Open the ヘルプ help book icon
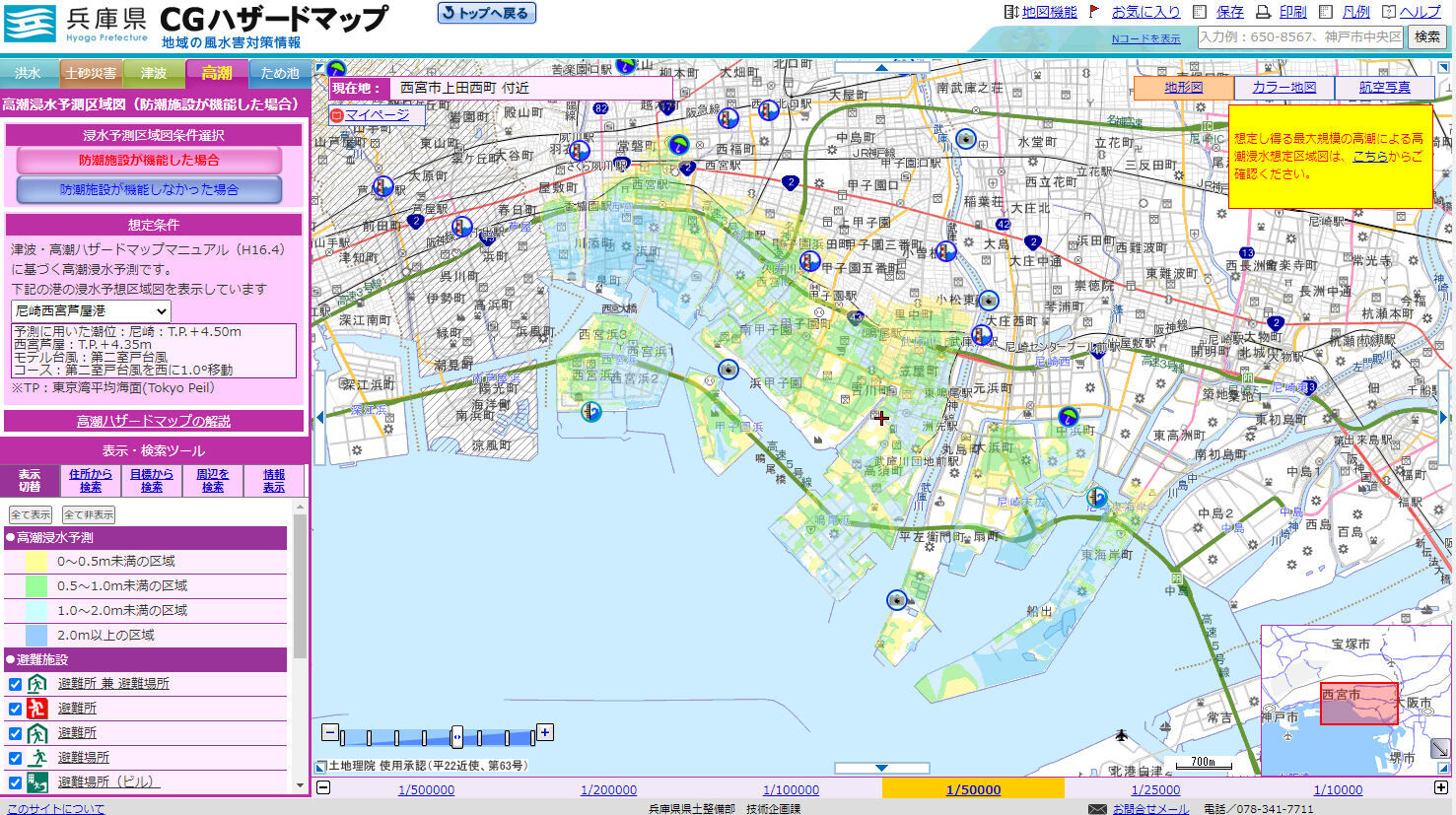The height and width of the screenshot is (815, 1456). [x=1389, y=13]
